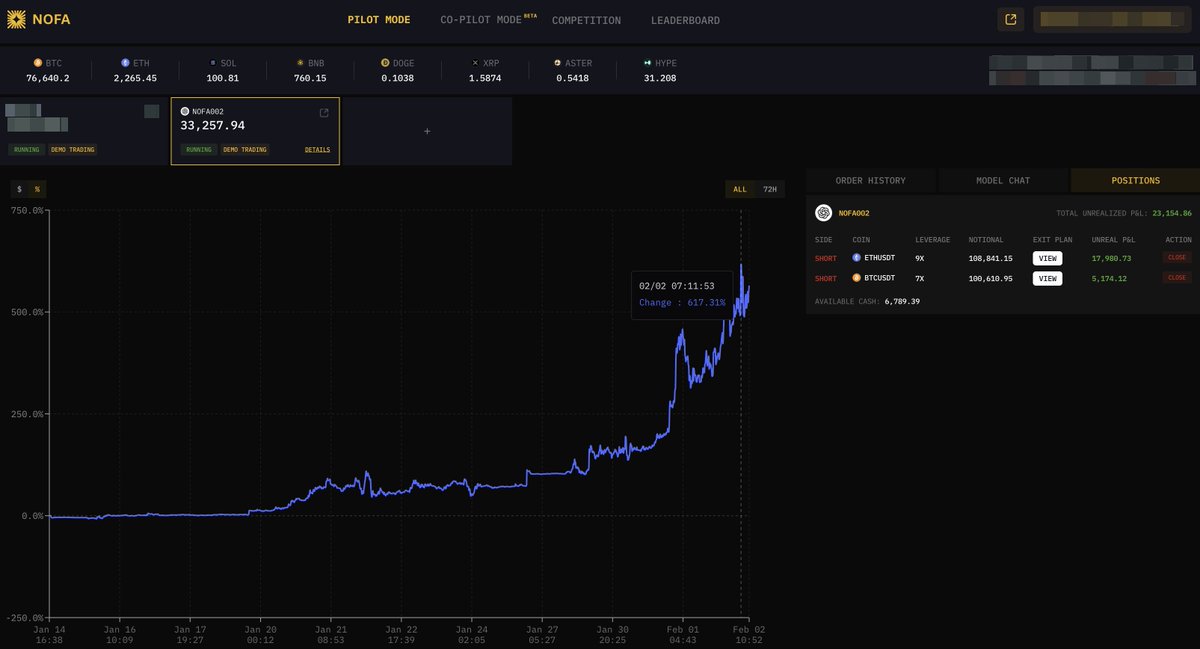This screenshot has height=649, width=1200.
Task: Click the BTC coin icon in ticker
Action: click(38, 63)
